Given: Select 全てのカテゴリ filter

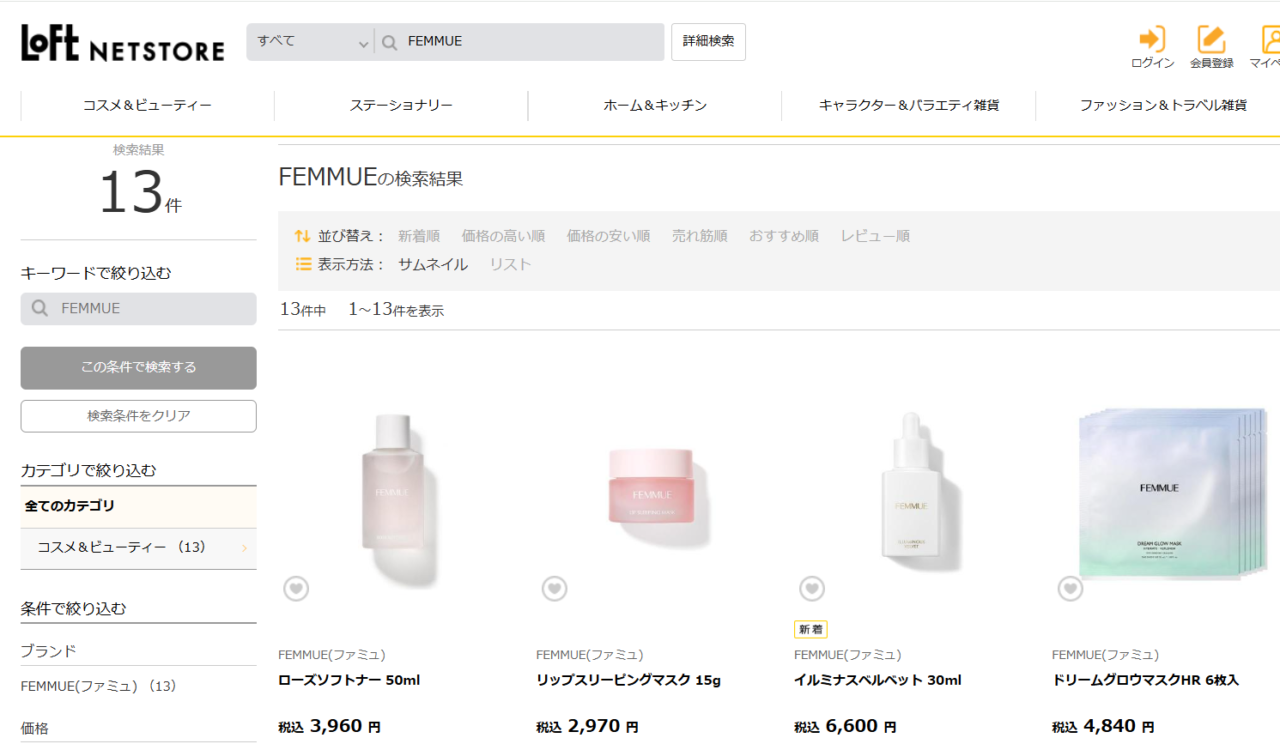Looking at the screenshot, I should tap(138, 507).
